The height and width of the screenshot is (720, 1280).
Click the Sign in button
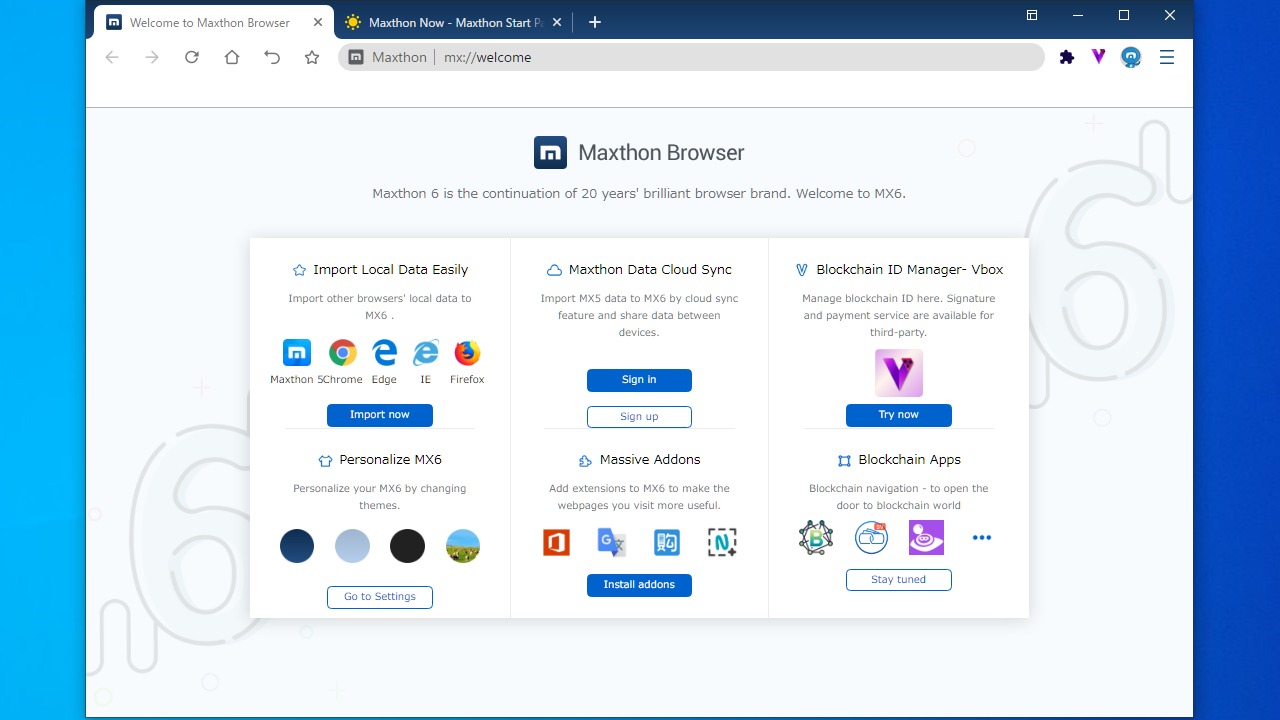pyautogui.click(x=639, y=380)
